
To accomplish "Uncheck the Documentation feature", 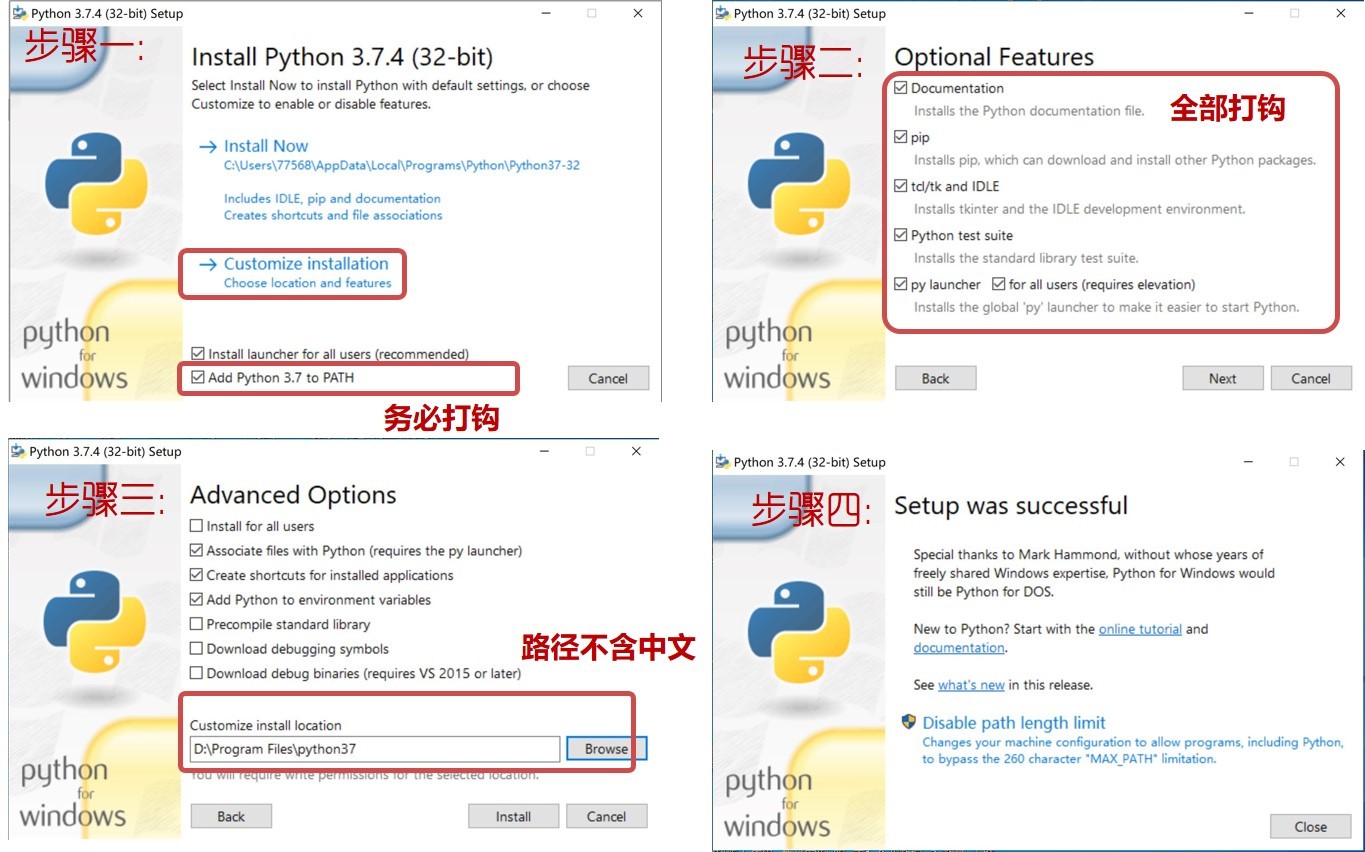I will tap(901, 88).
